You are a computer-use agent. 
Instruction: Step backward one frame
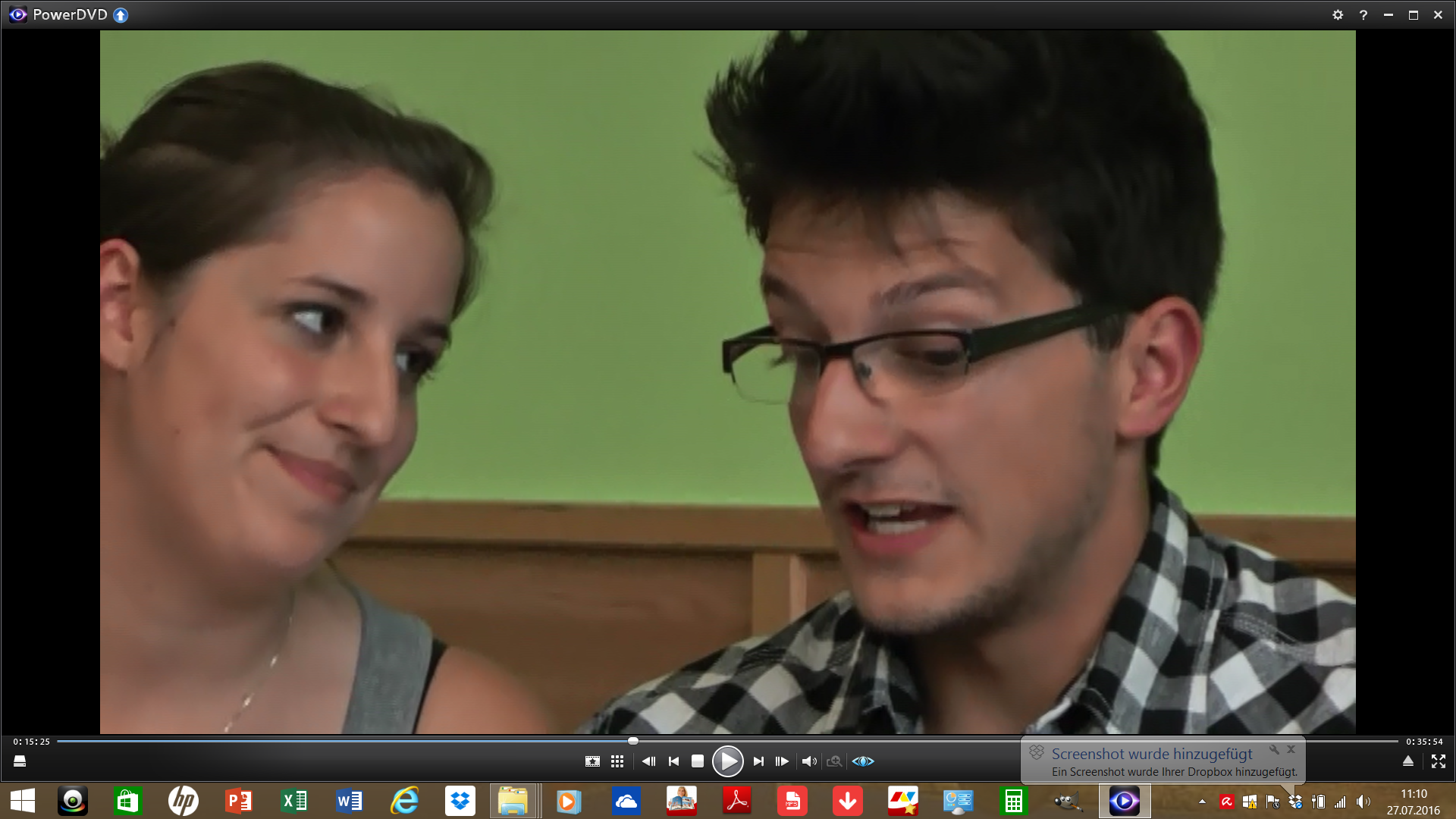(648, 761)
